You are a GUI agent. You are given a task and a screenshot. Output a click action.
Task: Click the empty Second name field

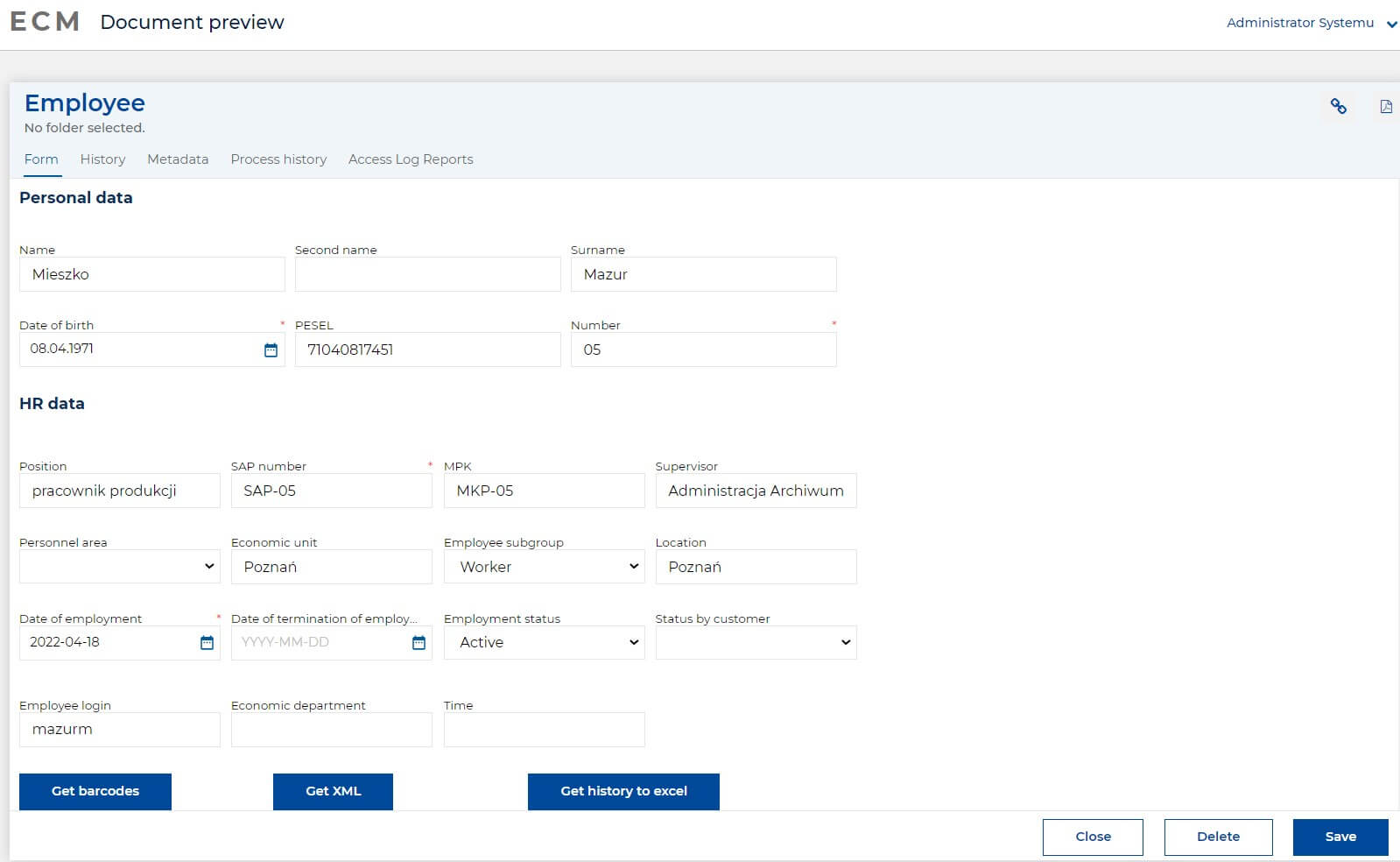click(x=428, y=274)
